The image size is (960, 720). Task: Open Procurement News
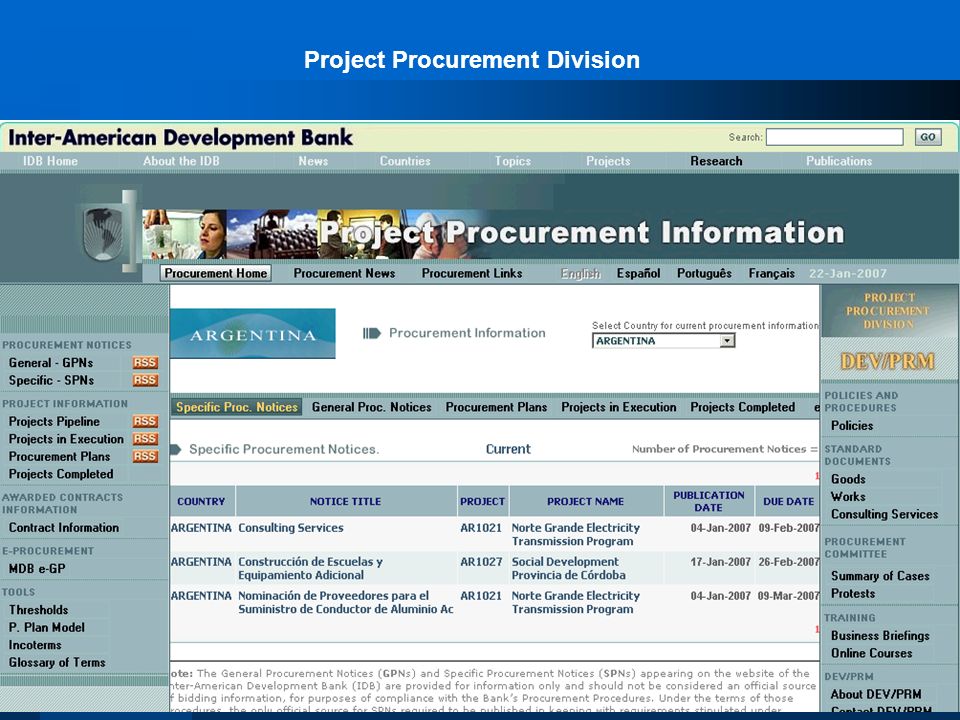pyautogui.click(x=344, y=273)
